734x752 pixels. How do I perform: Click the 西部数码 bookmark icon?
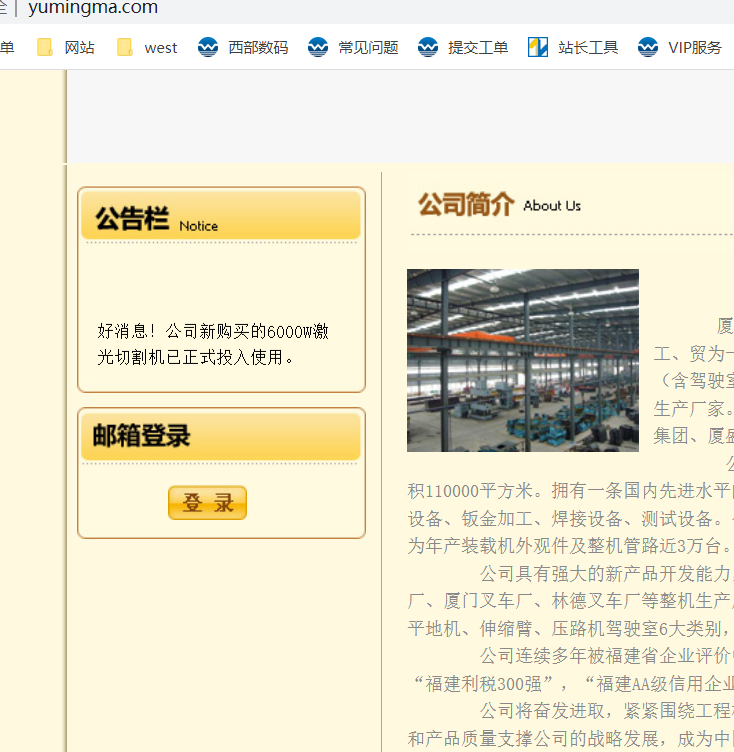(208, 47)
